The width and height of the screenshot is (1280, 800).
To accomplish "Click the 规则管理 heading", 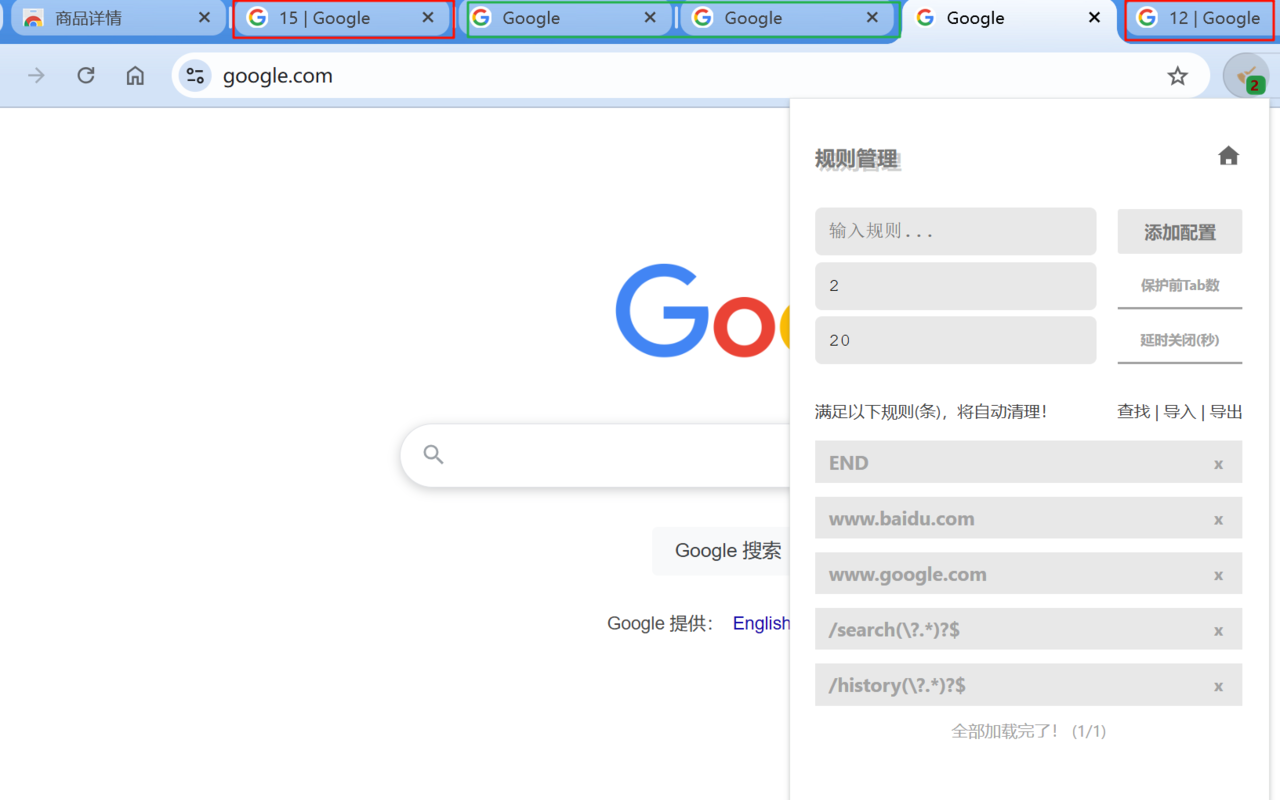I will [857, 159].
